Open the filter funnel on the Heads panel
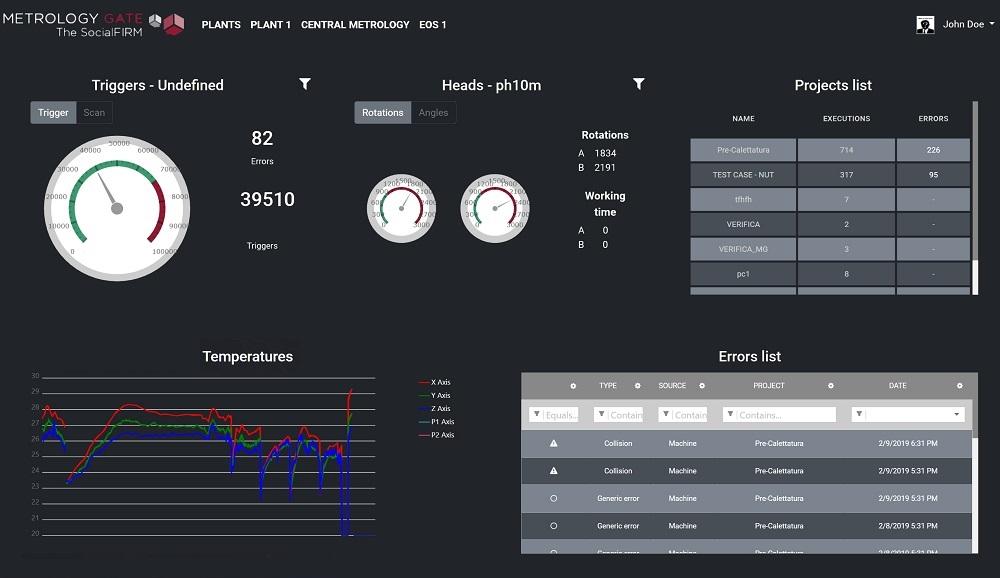 640,85
